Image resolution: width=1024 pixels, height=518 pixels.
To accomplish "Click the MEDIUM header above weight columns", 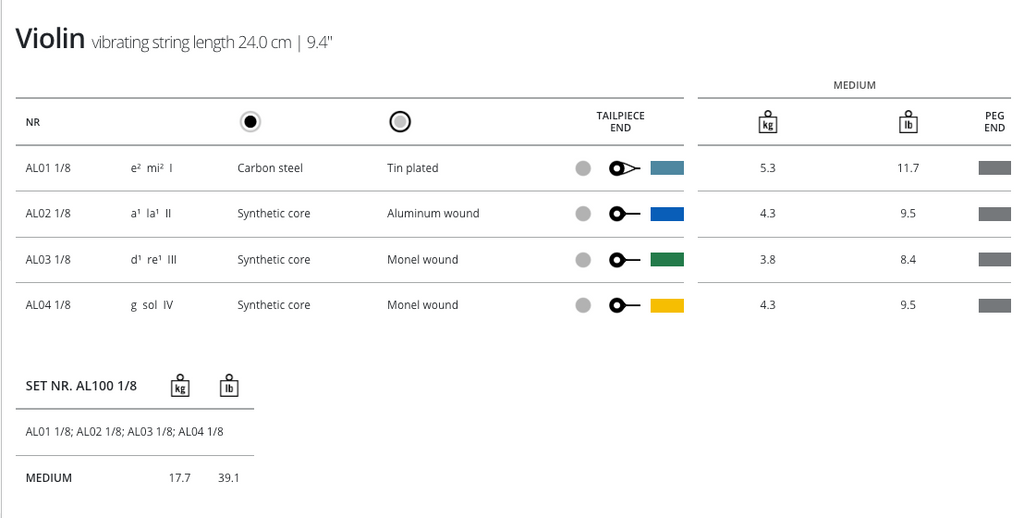I will click(x=854, y=86).
